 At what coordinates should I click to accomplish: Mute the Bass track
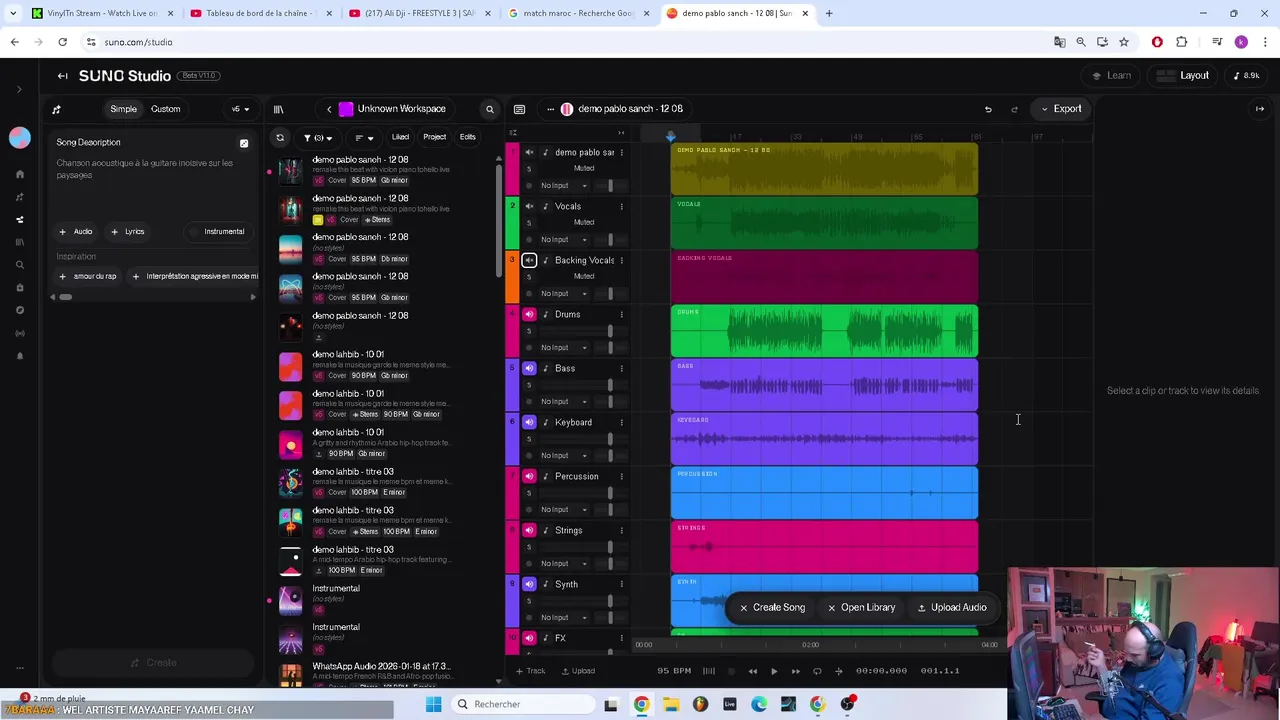point(529,368)
